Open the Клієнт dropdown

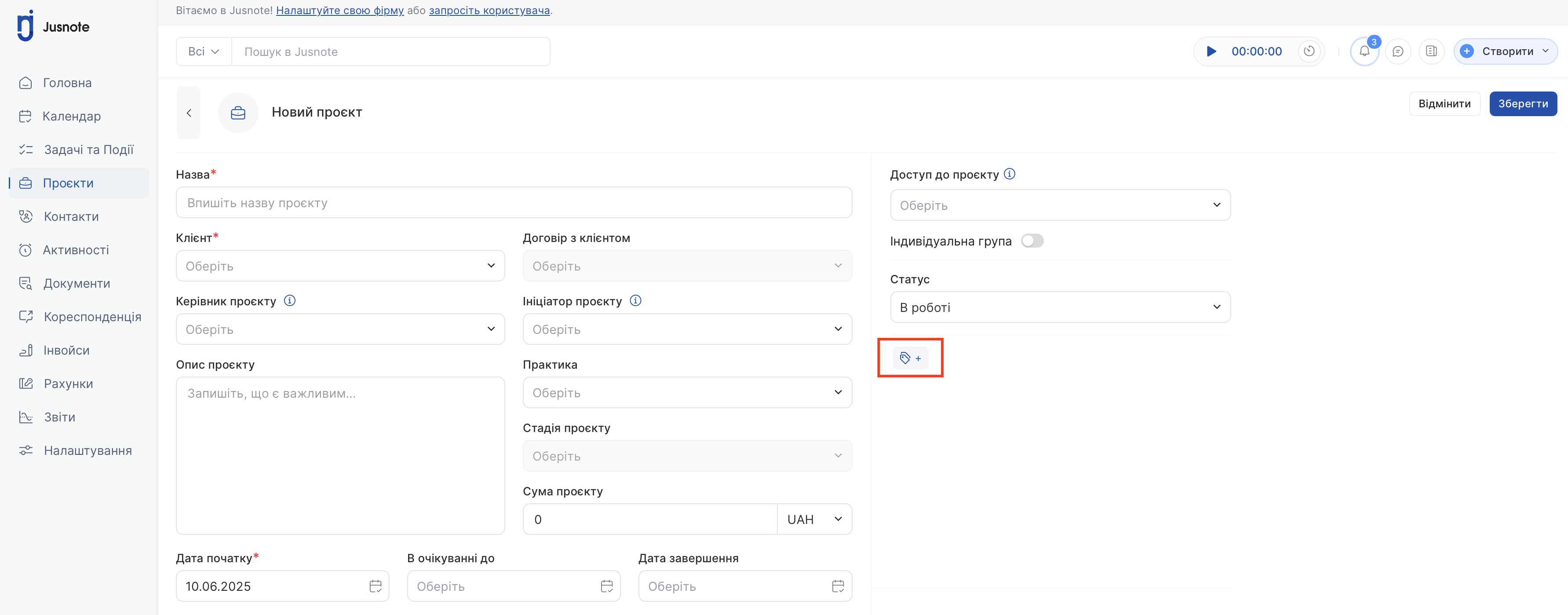(340, 265)
